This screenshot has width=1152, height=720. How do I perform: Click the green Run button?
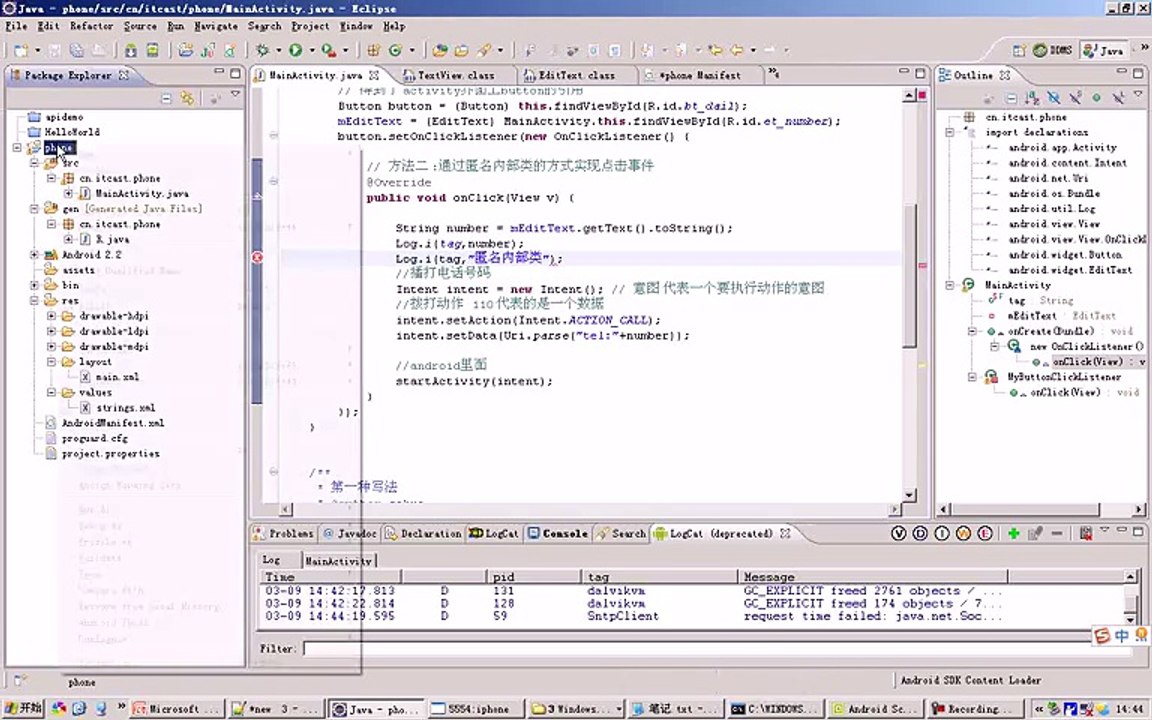pos(295,50)
